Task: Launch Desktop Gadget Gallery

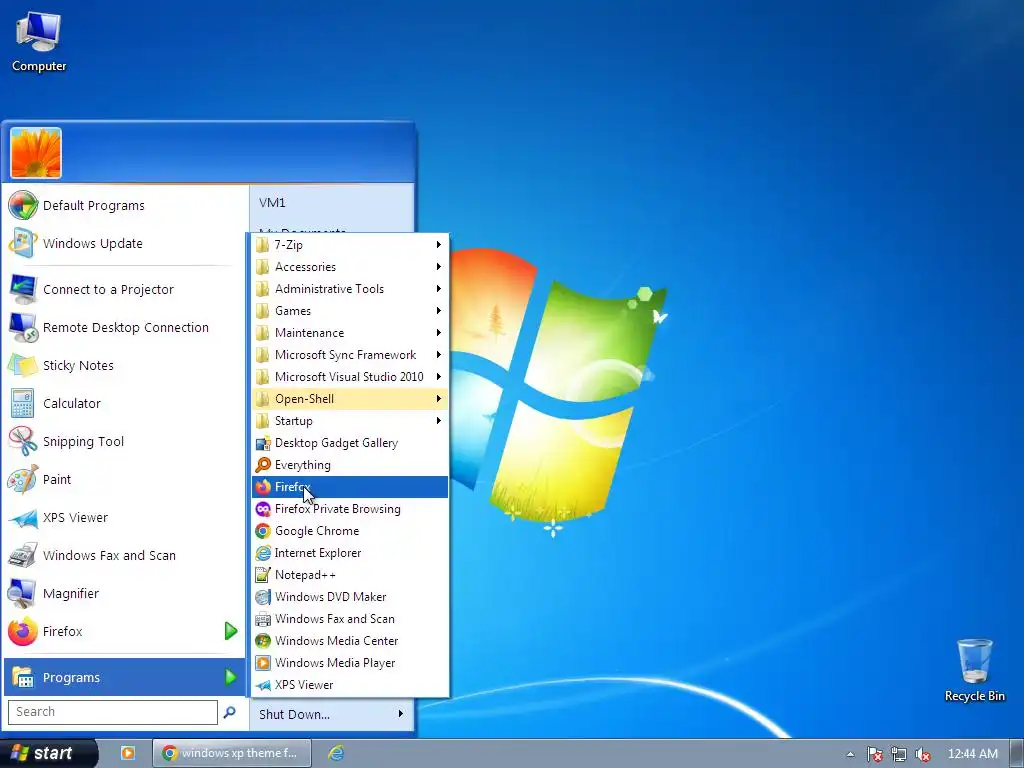Action: [x=350, y=443]
